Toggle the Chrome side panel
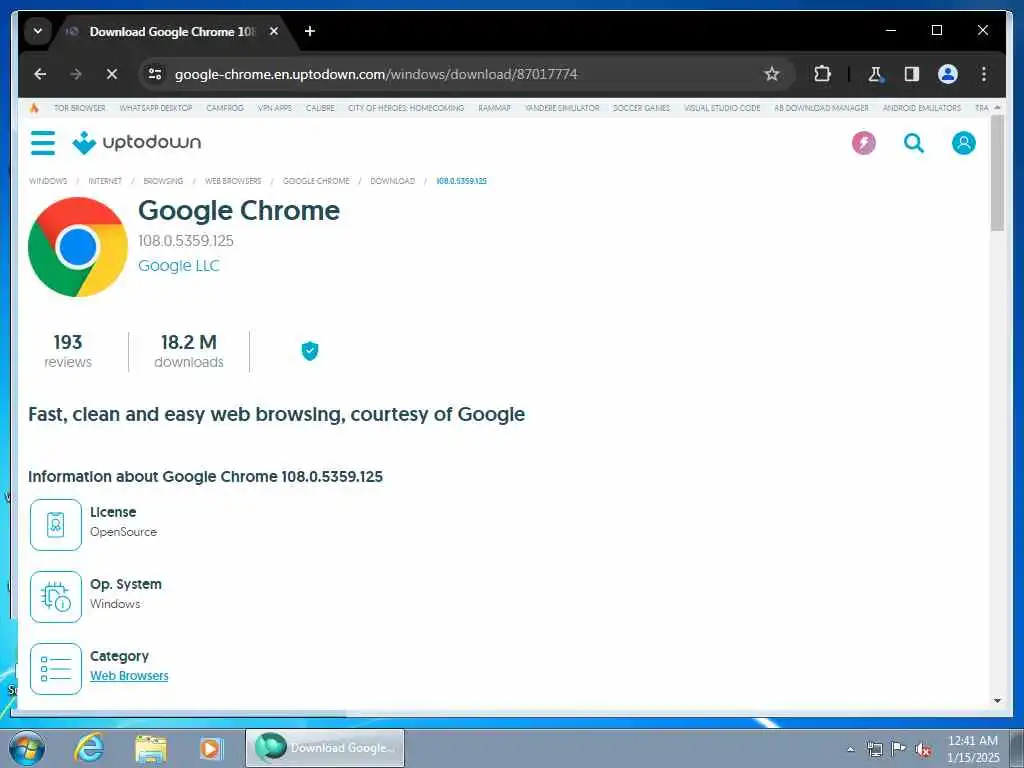Image resolution: width=1024 pixels, height=768 pixels. pyautogui.click(x=912, y=74)
